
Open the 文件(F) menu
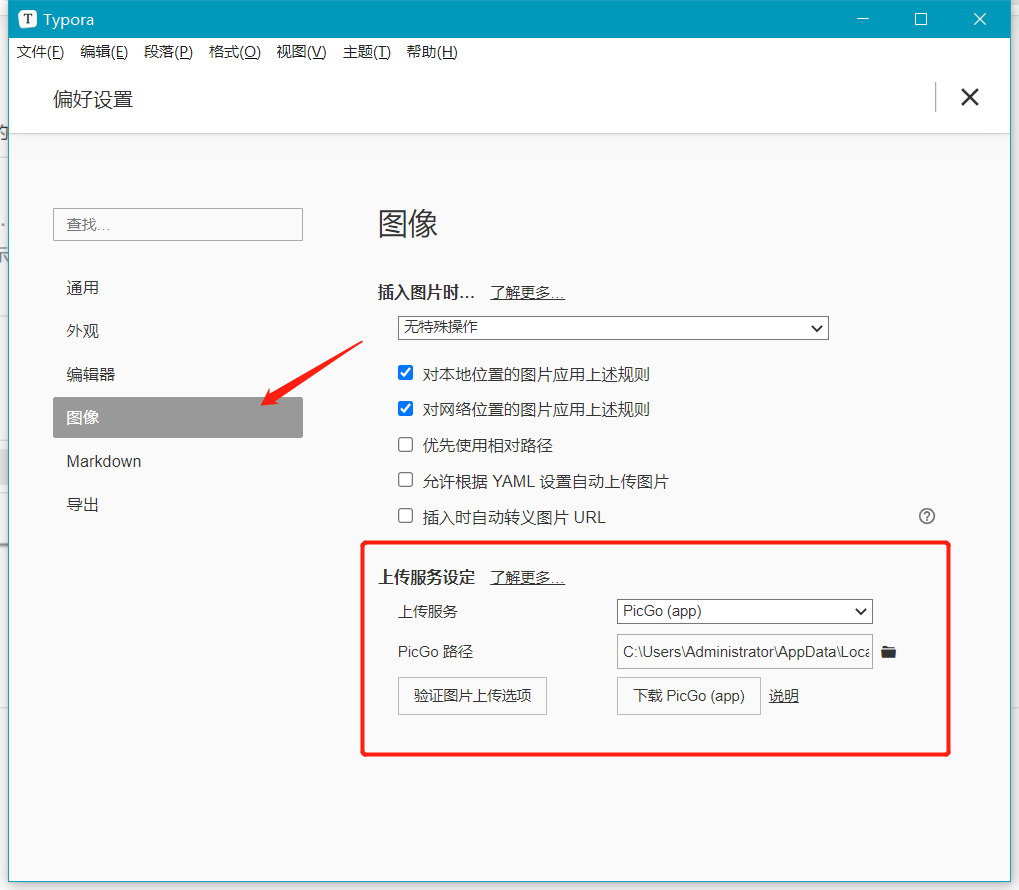(x=40, y=52)
